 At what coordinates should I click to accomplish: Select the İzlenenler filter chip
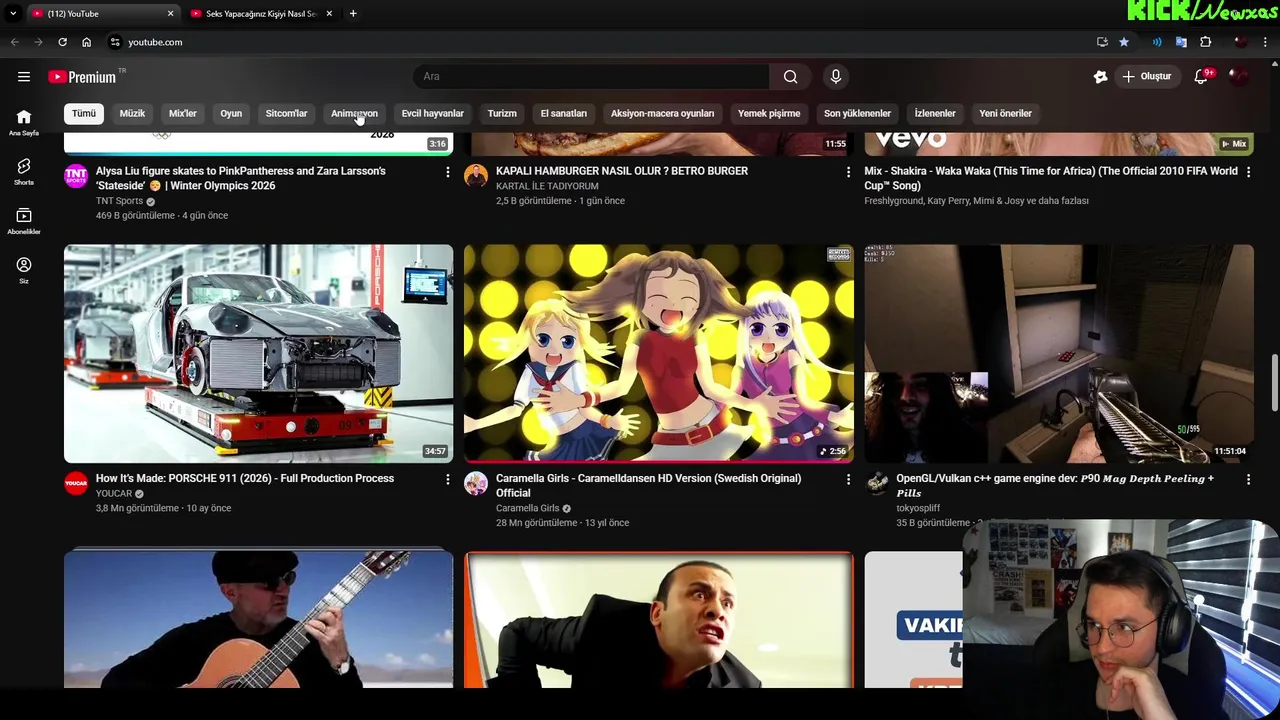click(x=935, y=113)
